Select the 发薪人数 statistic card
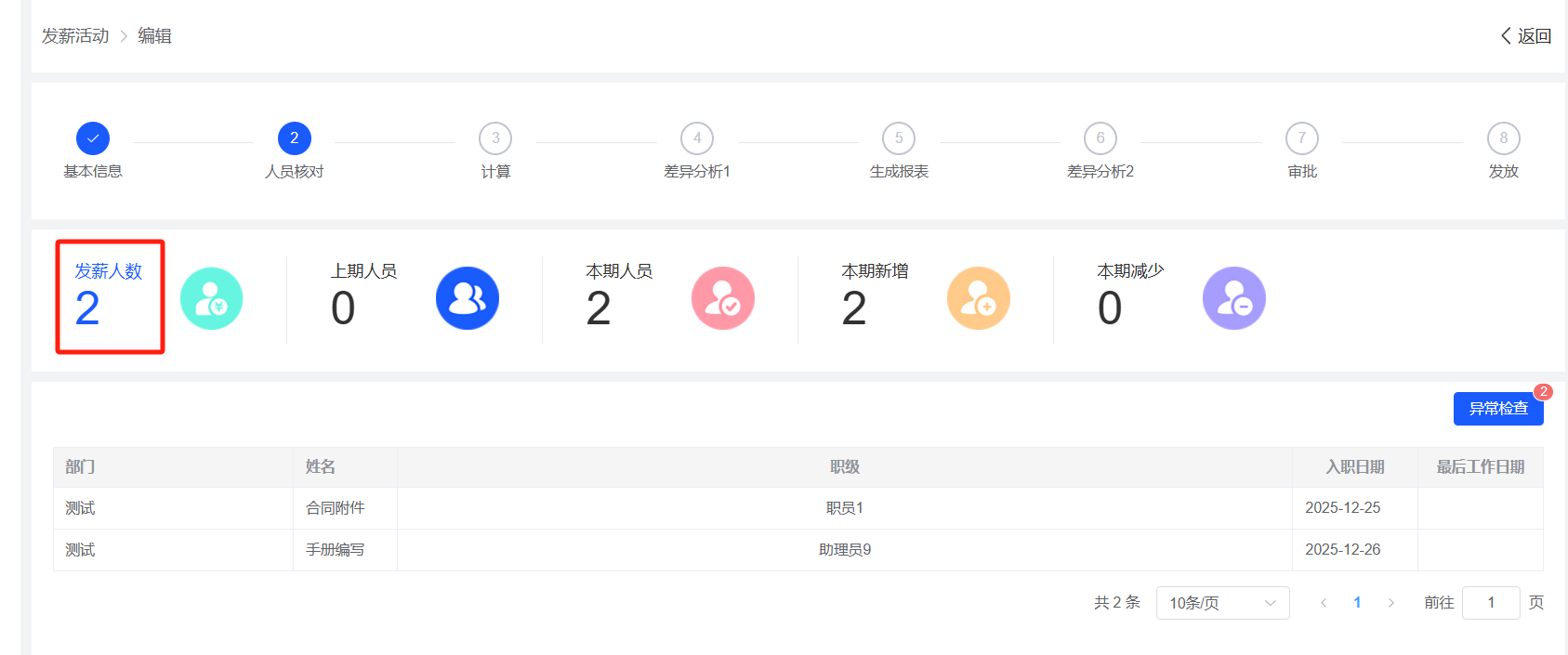The width and height of the screenshot is (1568, 655). [110, 296]
